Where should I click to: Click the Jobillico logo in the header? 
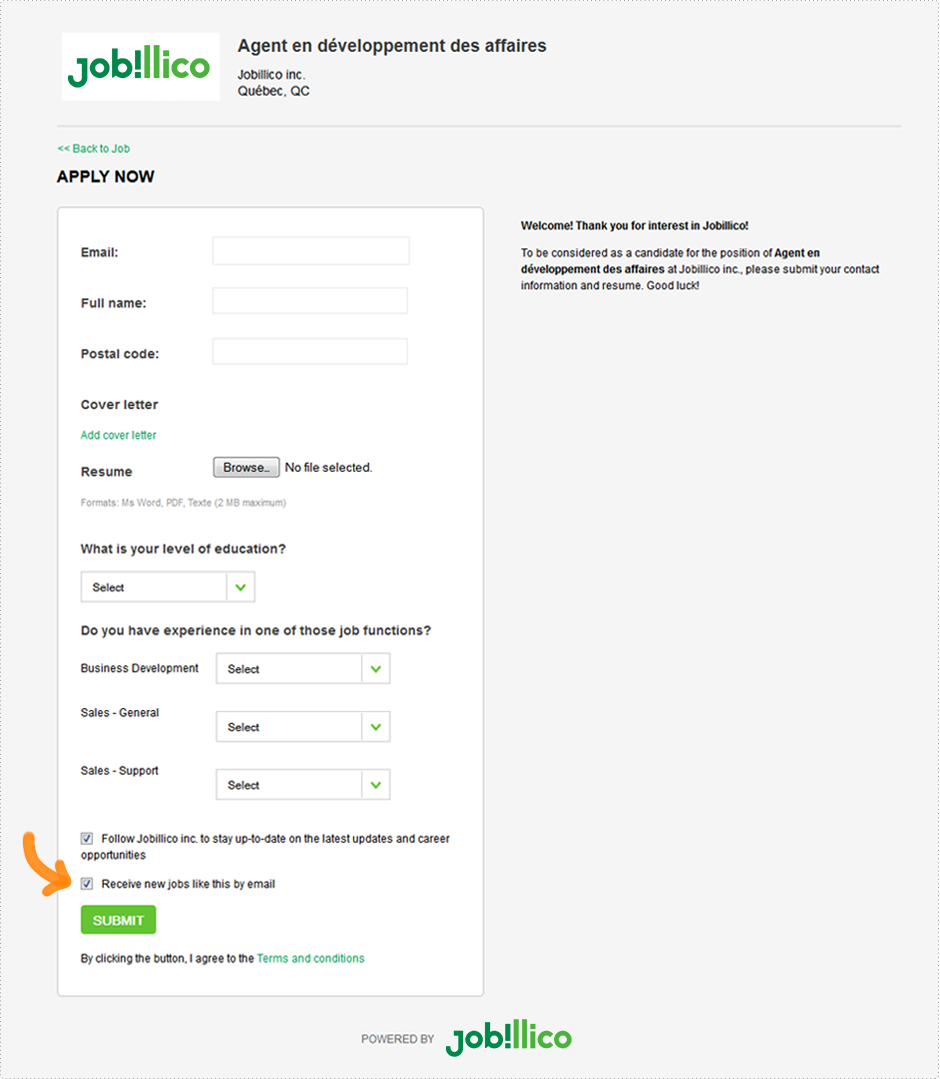(140, 67)
